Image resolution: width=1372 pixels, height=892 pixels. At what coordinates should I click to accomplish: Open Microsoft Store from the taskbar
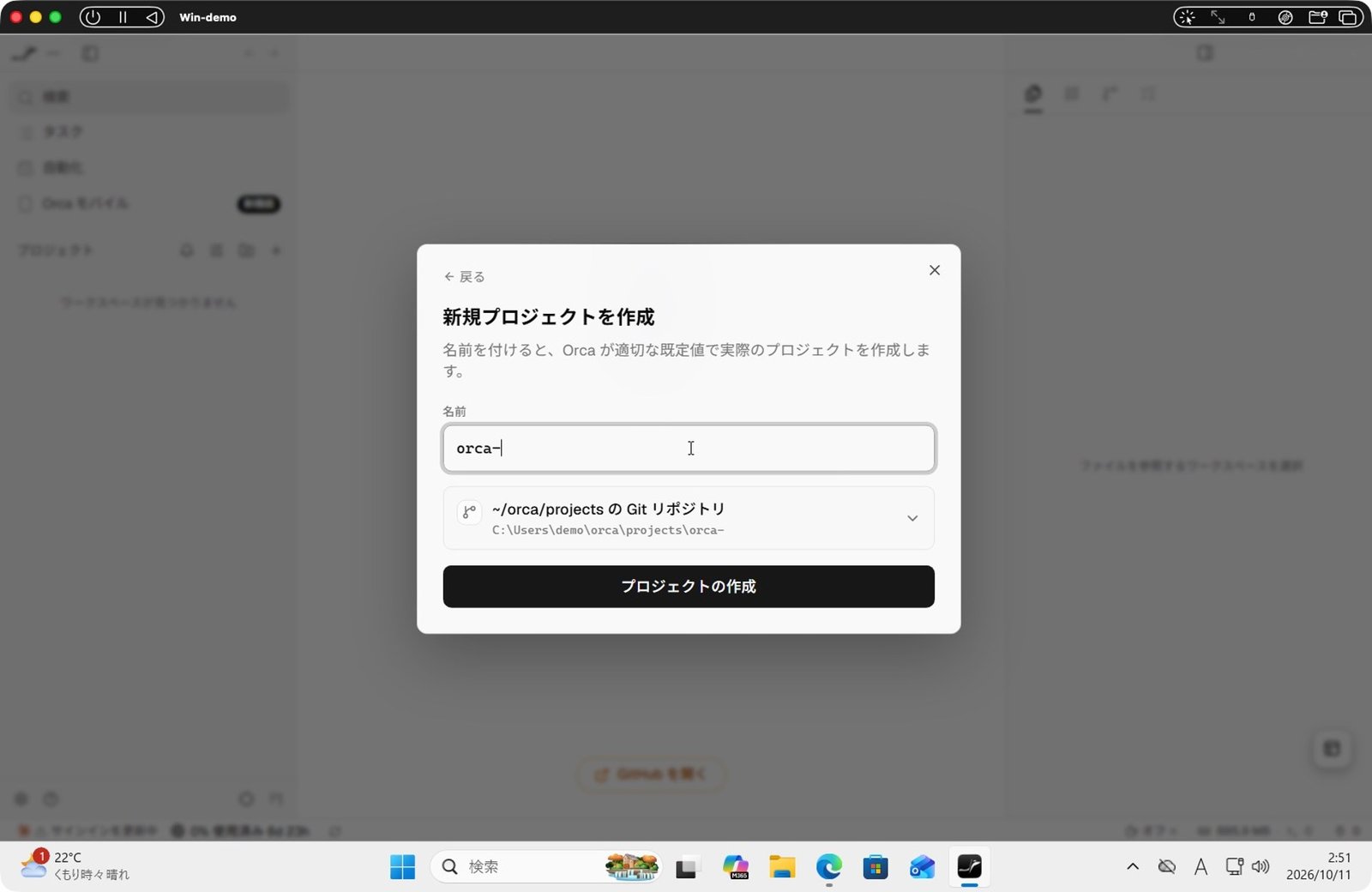click(876, 867)
